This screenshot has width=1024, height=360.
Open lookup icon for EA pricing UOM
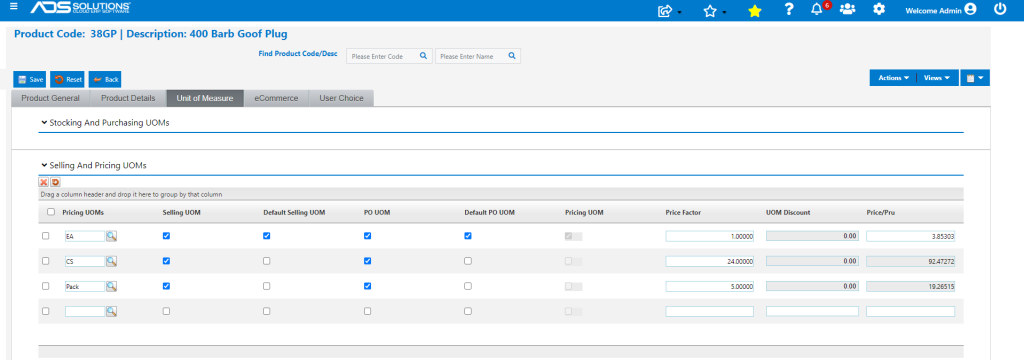111,236
